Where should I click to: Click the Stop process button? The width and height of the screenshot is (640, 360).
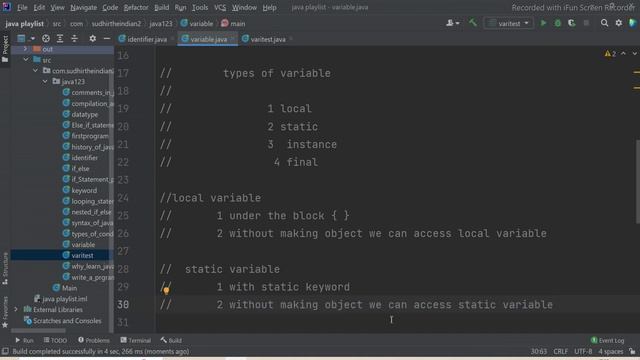tap(586, 23)
